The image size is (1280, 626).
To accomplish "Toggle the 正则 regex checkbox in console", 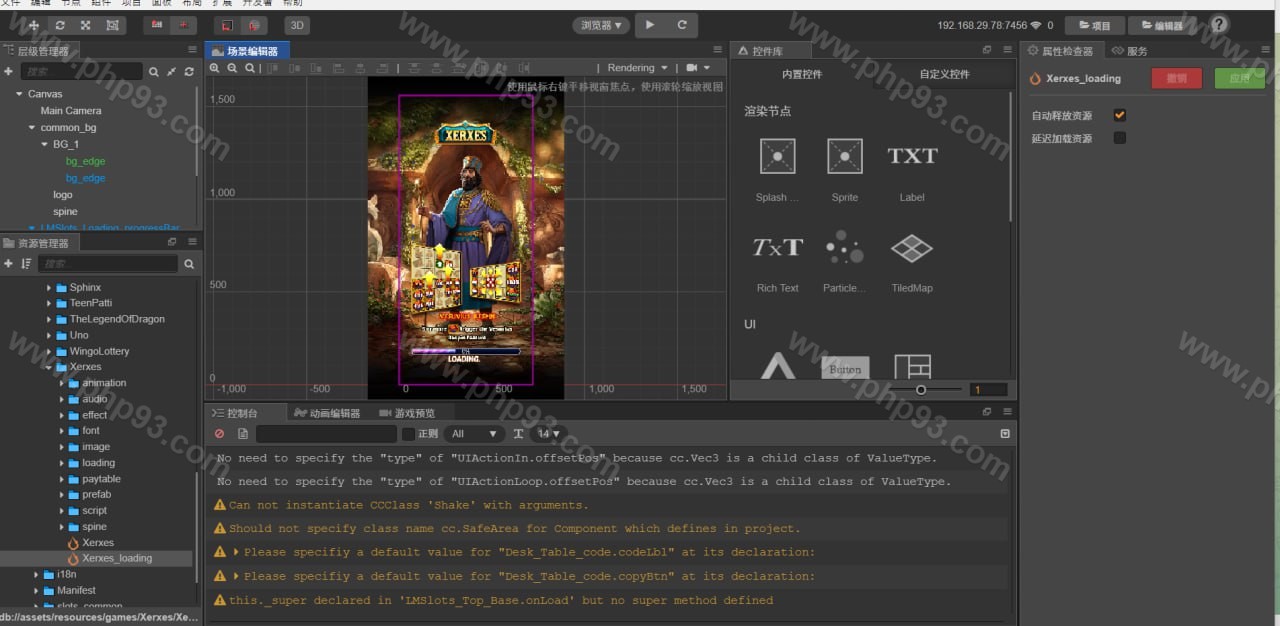I will (408, 434).
